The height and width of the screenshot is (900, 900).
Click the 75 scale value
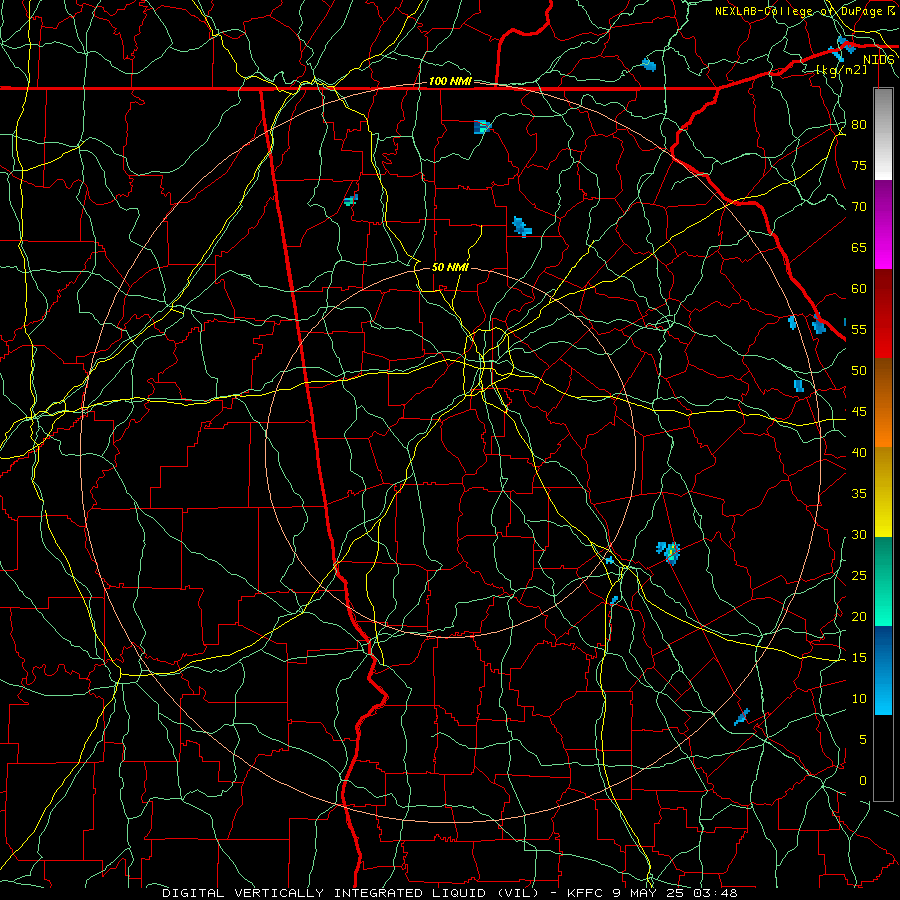pos(859,165)
